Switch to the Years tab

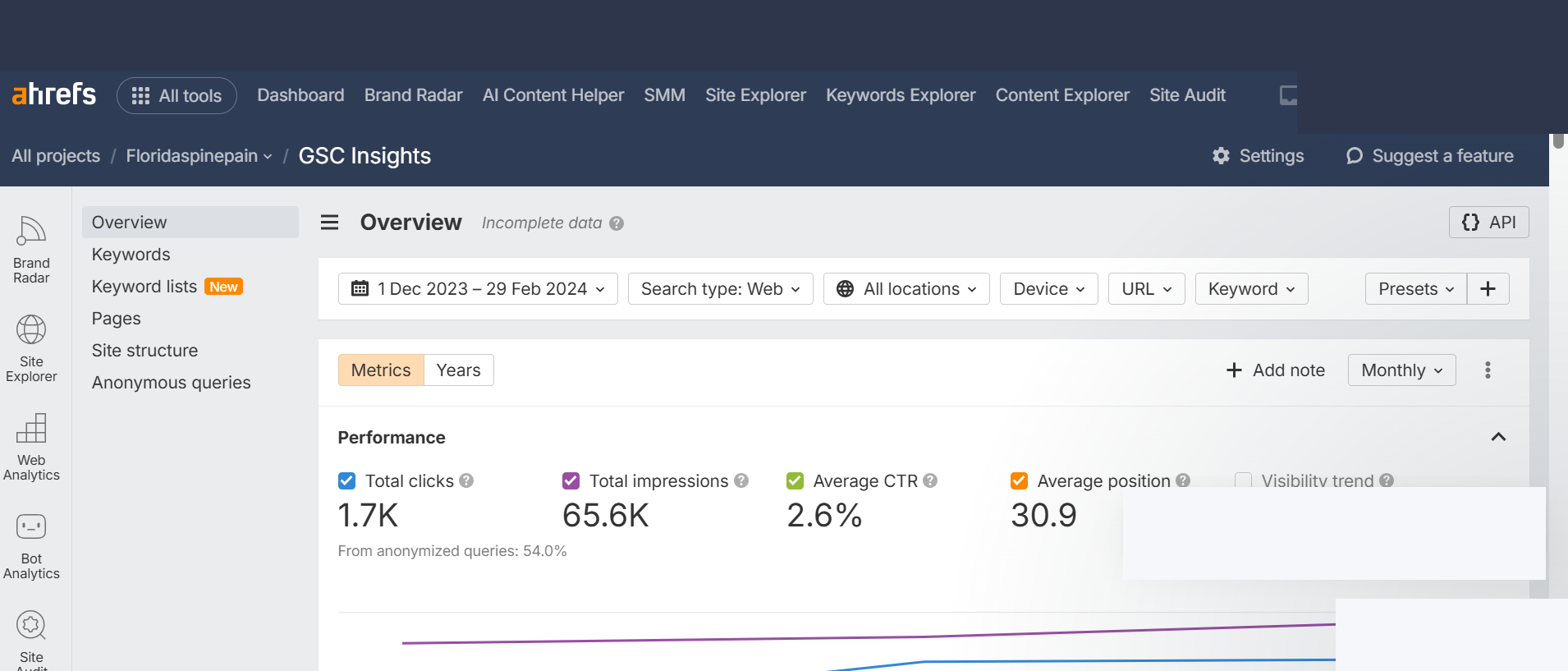click(458, 370)
